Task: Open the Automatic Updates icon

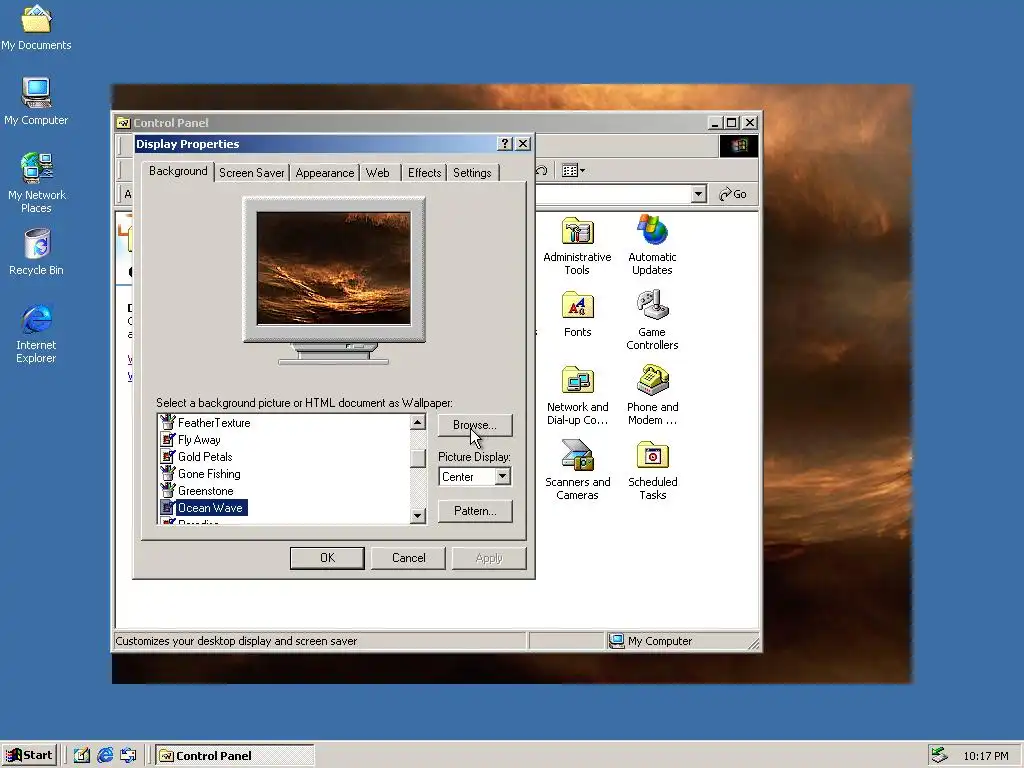Action: 652,246
